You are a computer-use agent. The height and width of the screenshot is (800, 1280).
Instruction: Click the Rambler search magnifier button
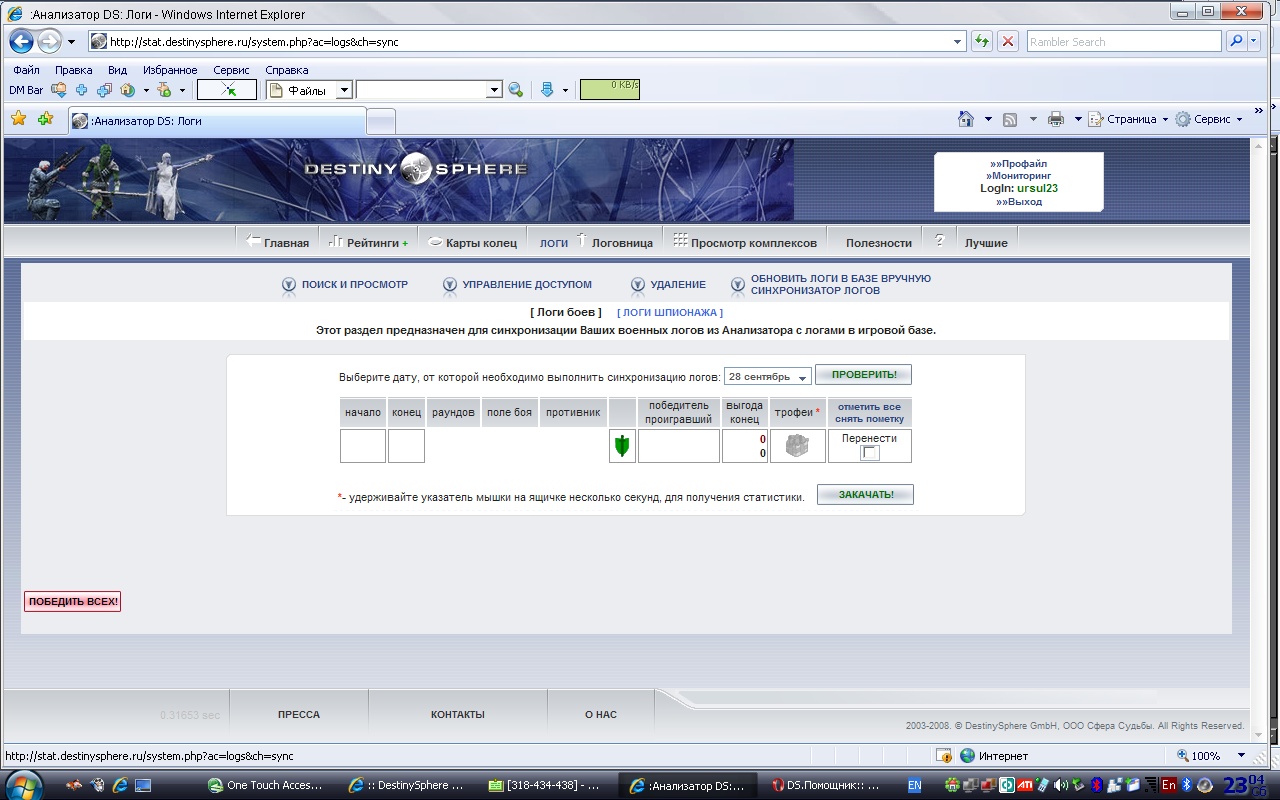(x=1237, y=42)
